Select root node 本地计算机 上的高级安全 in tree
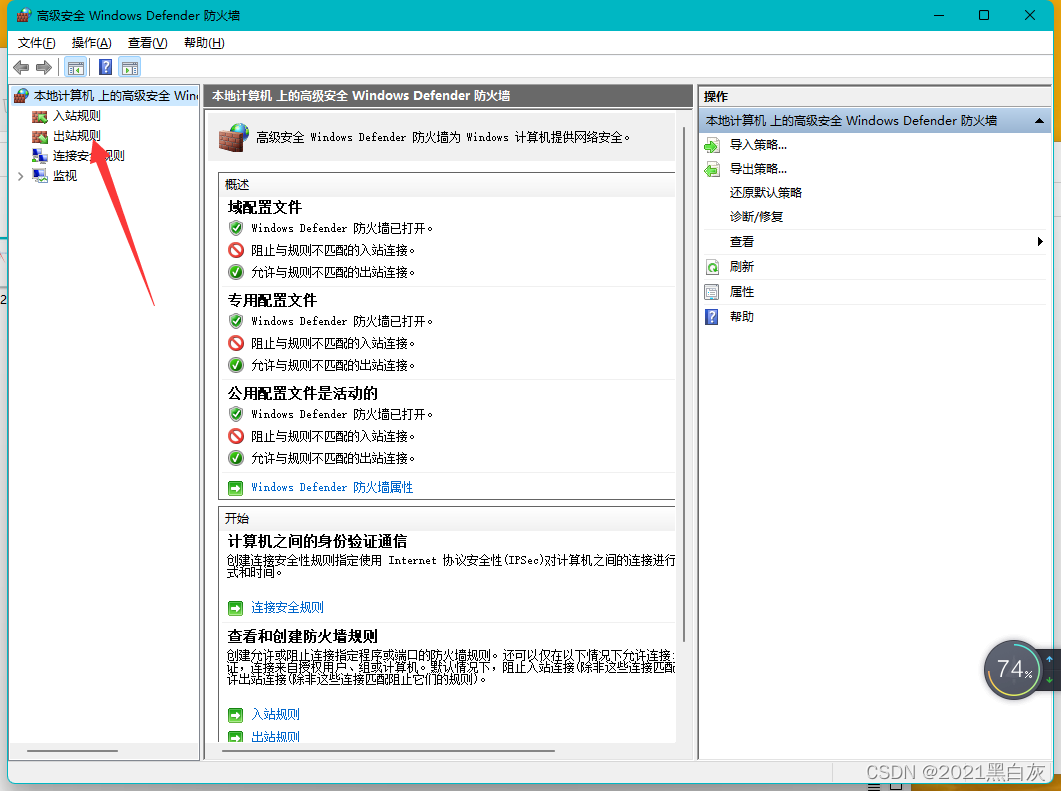This screenshot has height=791, width=1061. [115, 95]
